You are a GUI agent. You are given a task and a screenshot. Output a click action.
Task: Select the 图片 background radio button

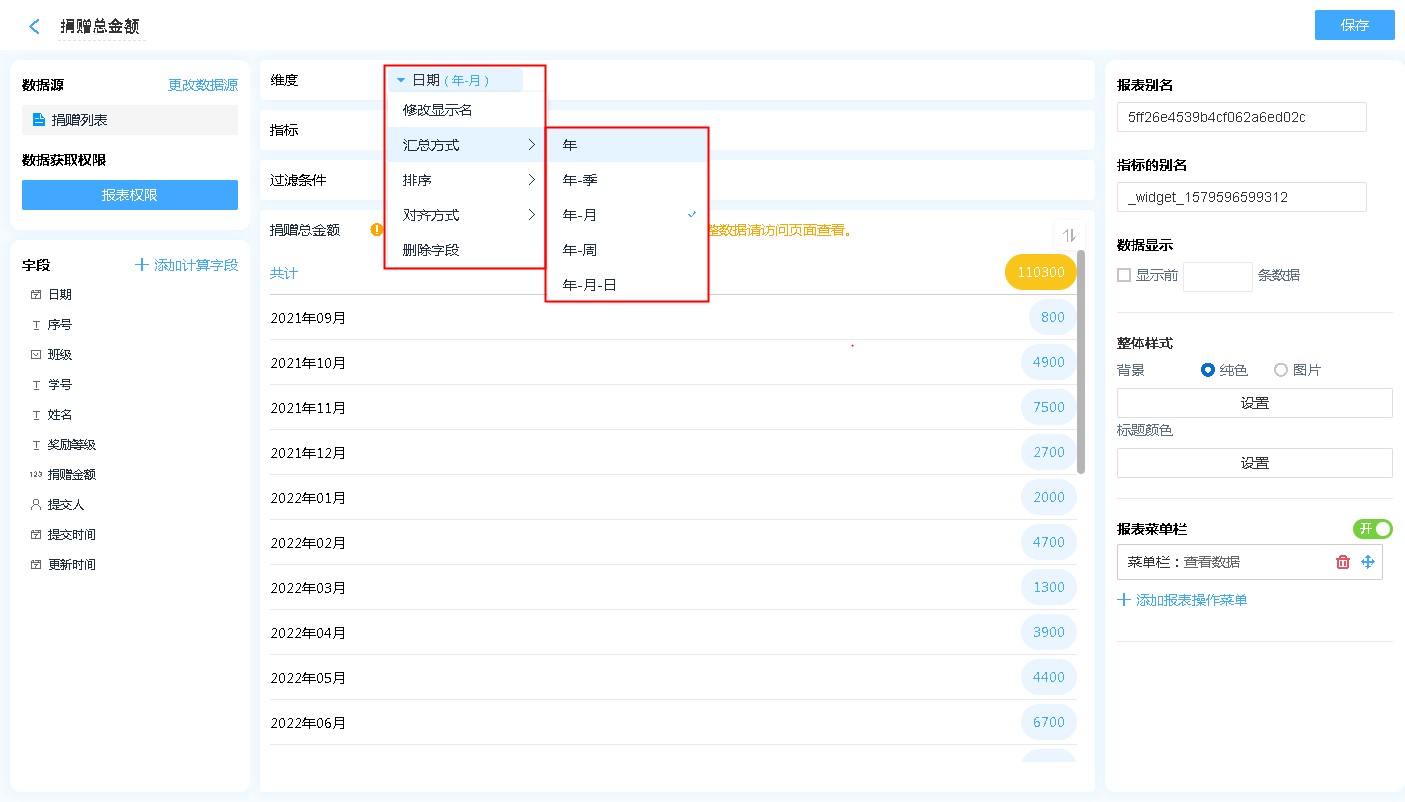coord(1280,370)
